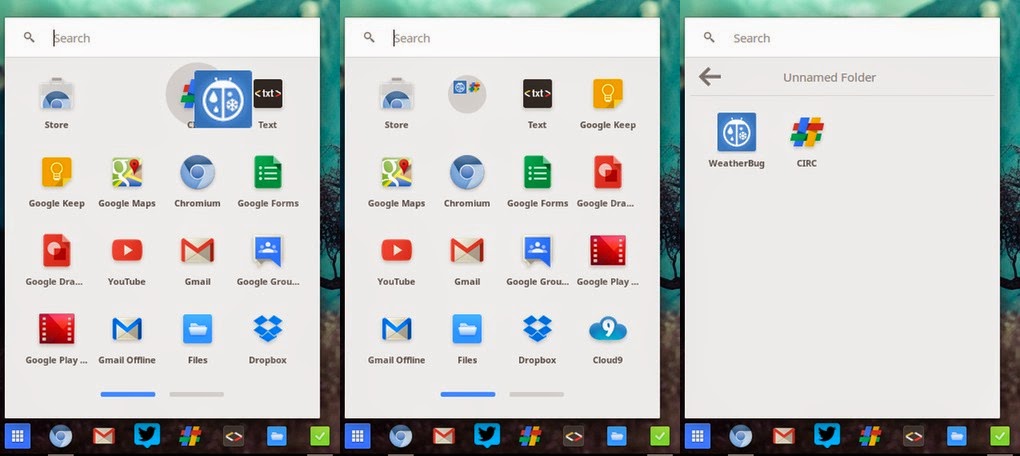This screenshot has height=456, width=1020.
Task: Click app launcher grid button on middle shelf
Action: point(357,436)
